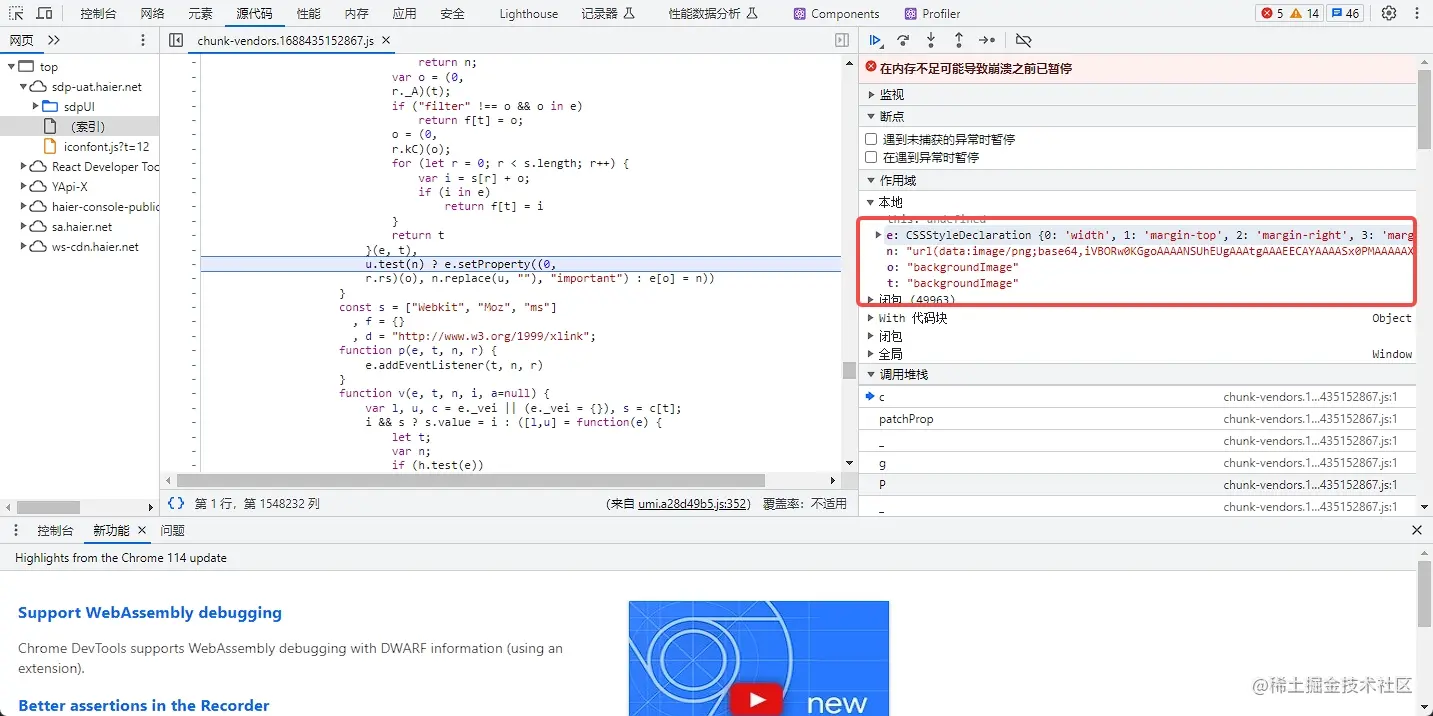Expand the With 代码块 scope
The width and height of the screenshot is (1433, 716).
pos(871,318)
